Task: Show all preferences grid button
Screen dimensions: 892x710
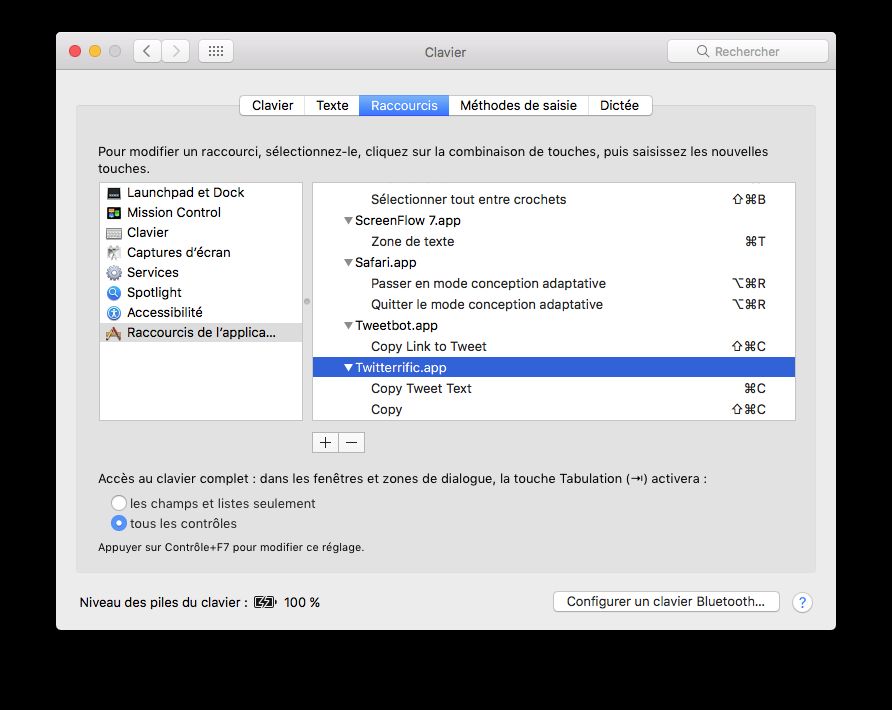Action: pyautogui.click(x=216, y=51)
